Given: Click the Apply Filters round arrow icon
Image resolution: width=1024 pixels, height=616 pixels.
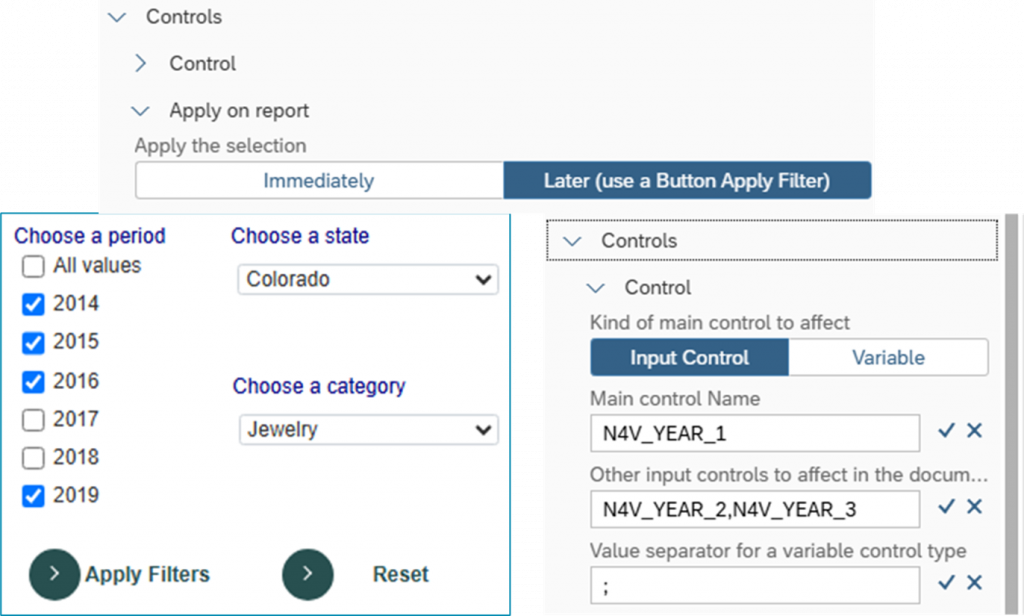Looking at the screenshot, I should point(55,574).
